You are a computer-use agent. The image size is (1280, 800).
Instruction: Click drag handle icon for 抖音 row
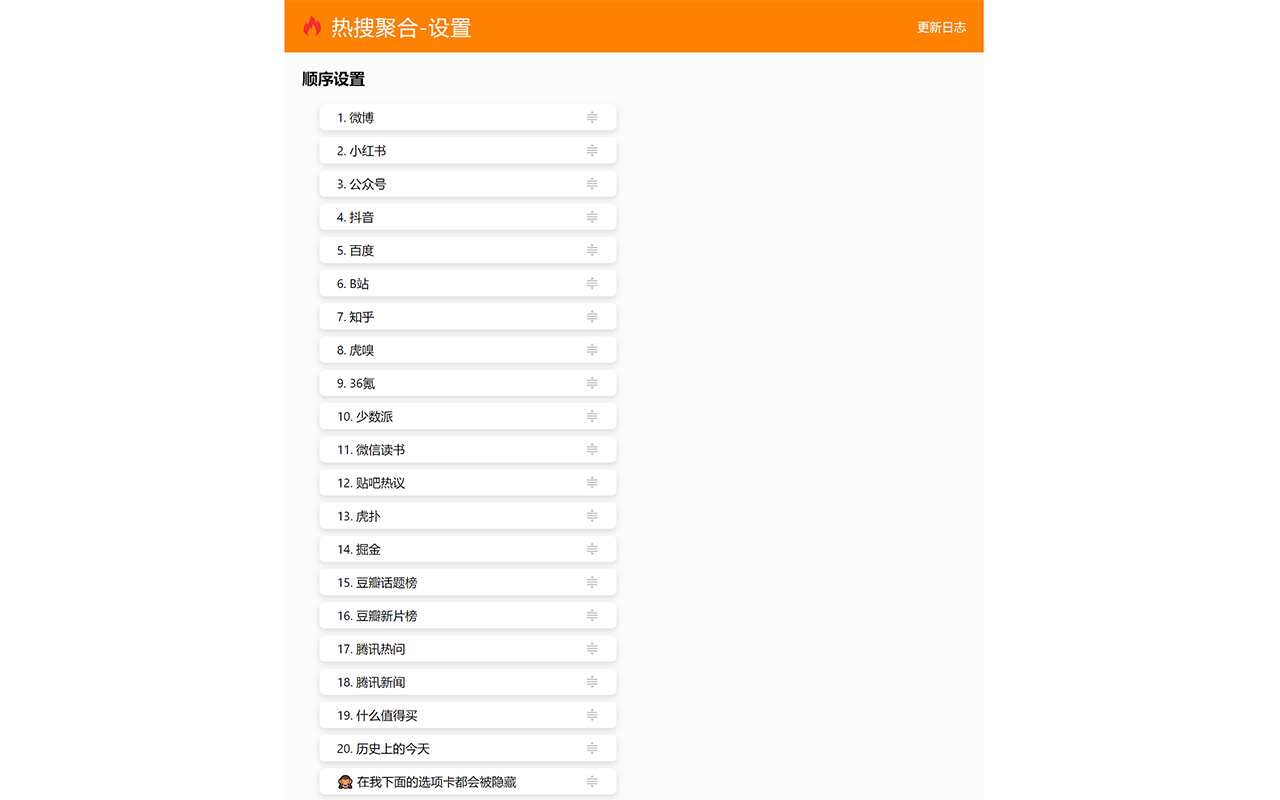(592, 217)
